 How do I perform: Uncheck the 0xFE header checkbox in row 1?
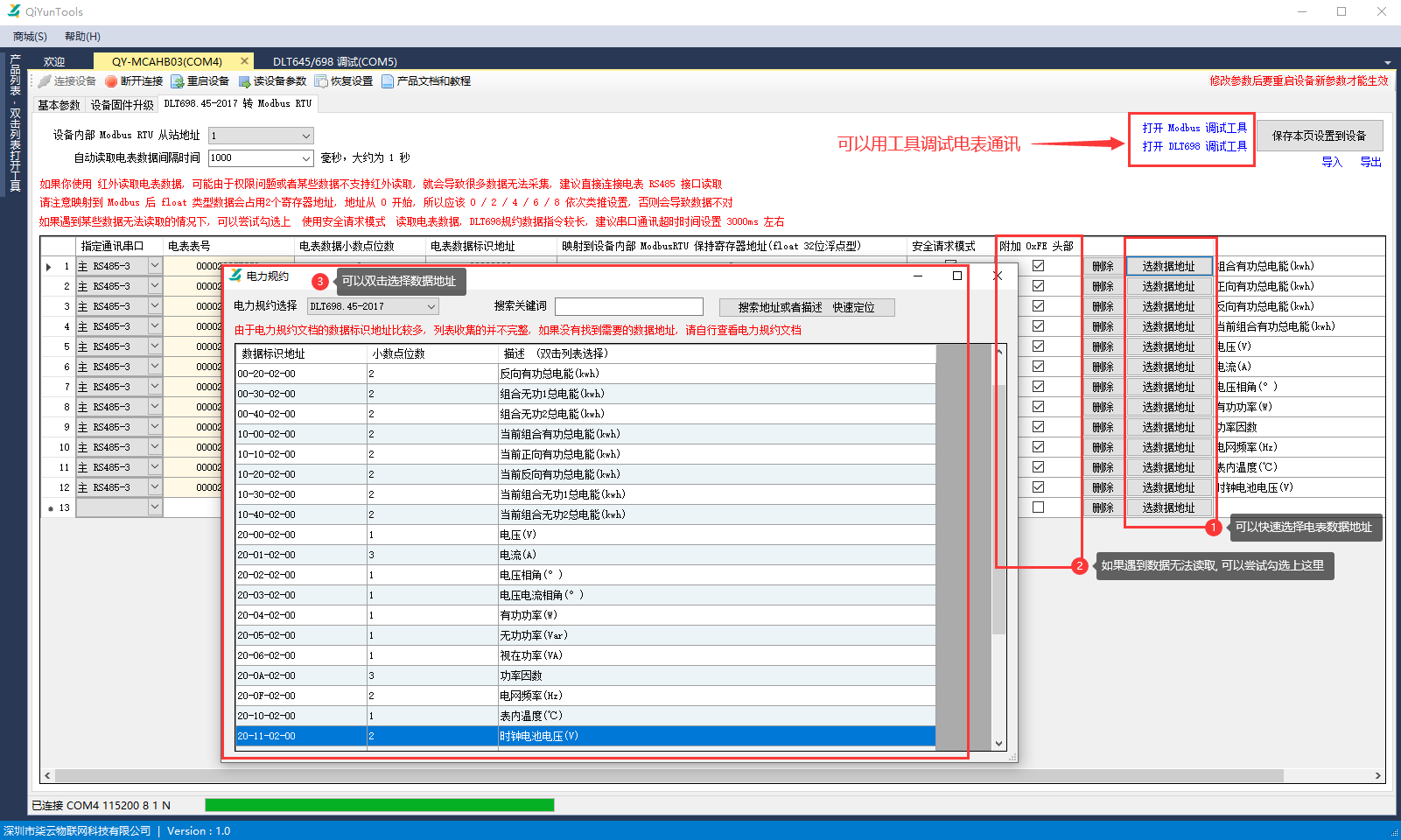point(1038,266)
